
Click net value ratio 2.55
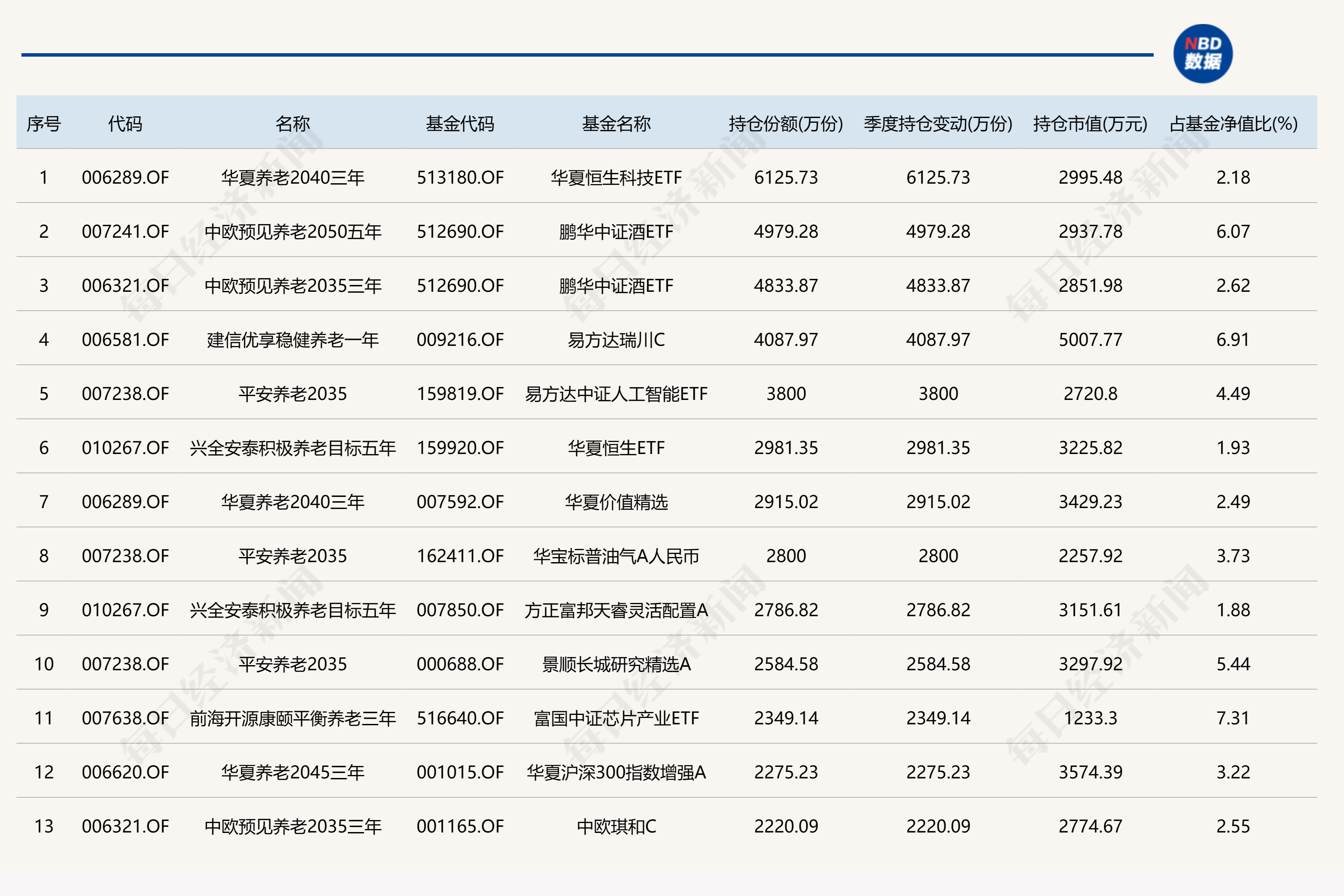tap(1233, 826)
